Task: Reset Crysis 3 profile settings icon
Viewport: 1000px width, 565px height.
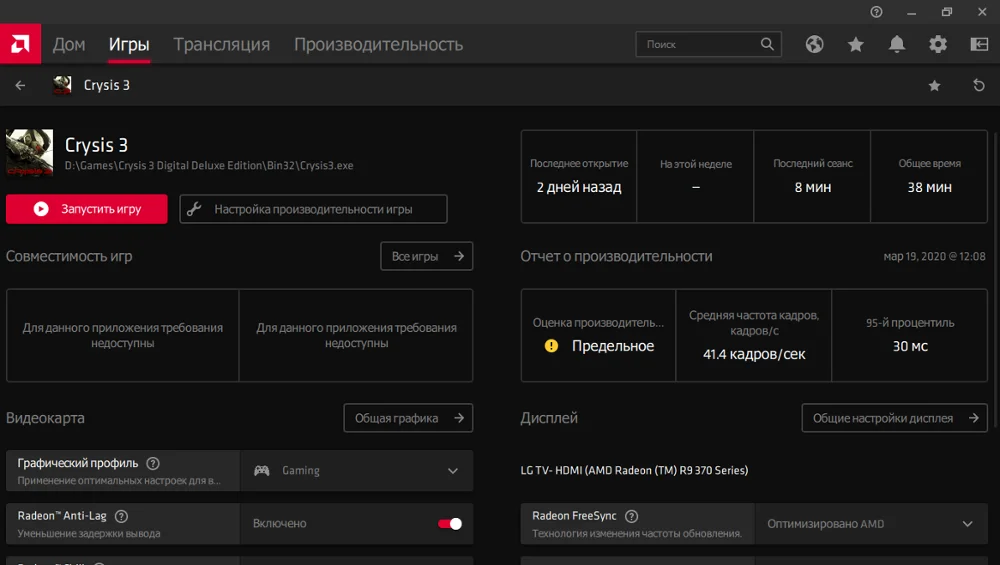Action: 979,85
